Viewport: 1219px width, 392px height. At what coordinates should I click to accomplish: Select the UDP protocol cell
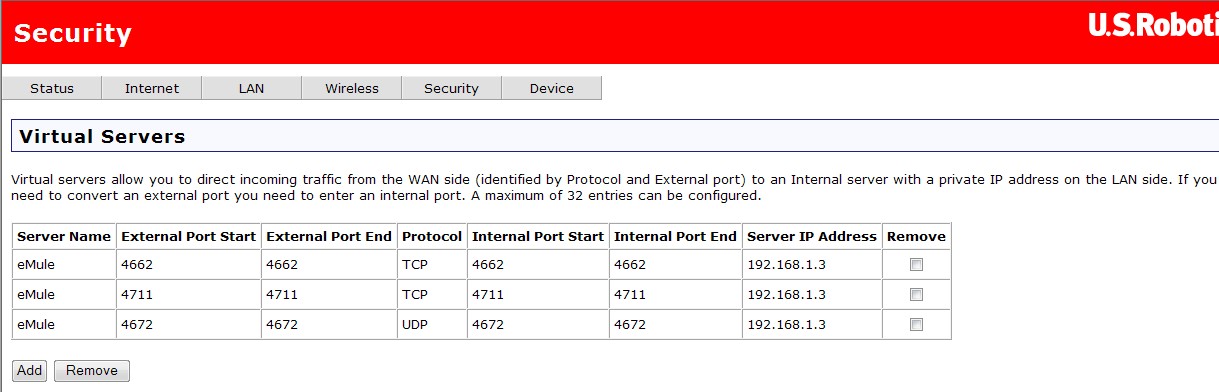click(432, 325)
